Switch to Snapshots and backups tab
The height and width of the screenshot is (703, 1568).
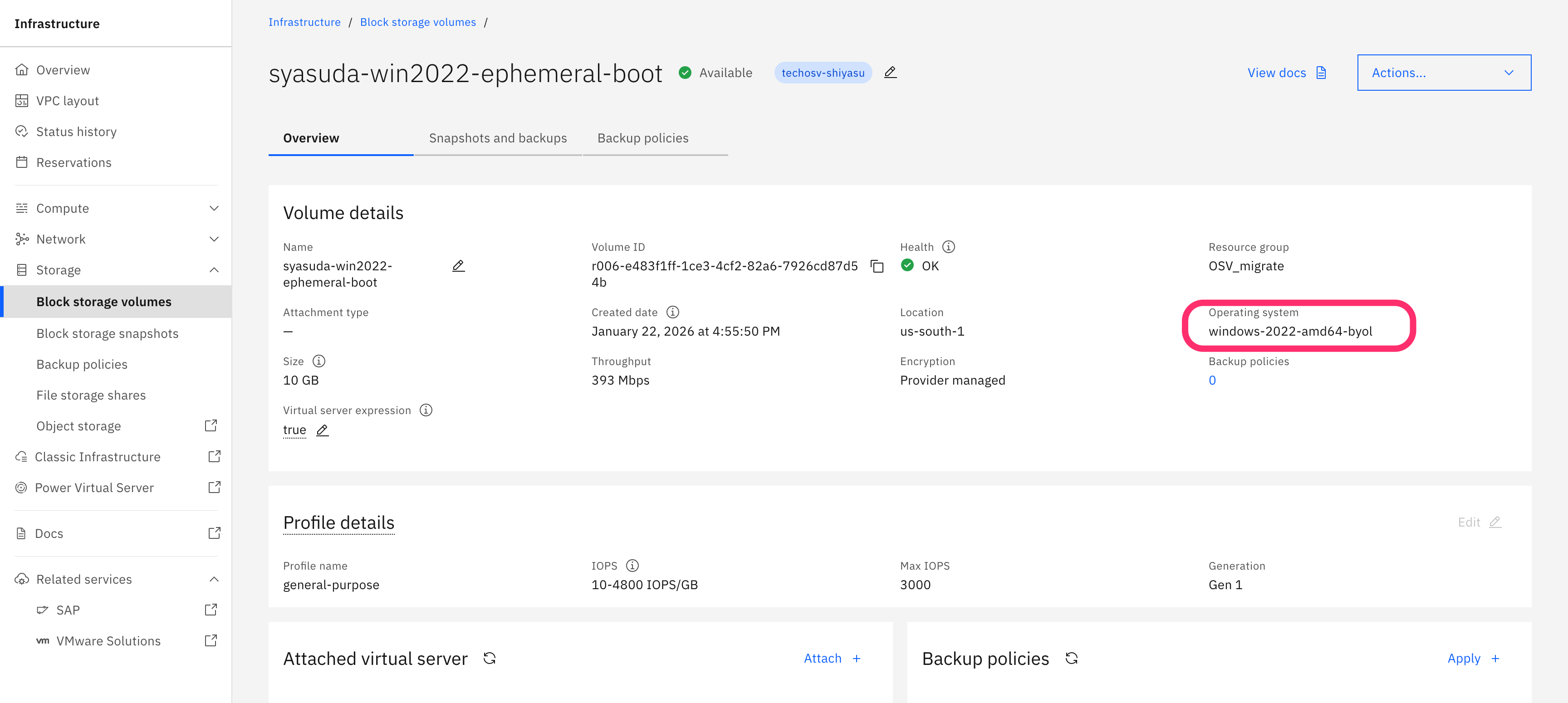coord(497,138)
